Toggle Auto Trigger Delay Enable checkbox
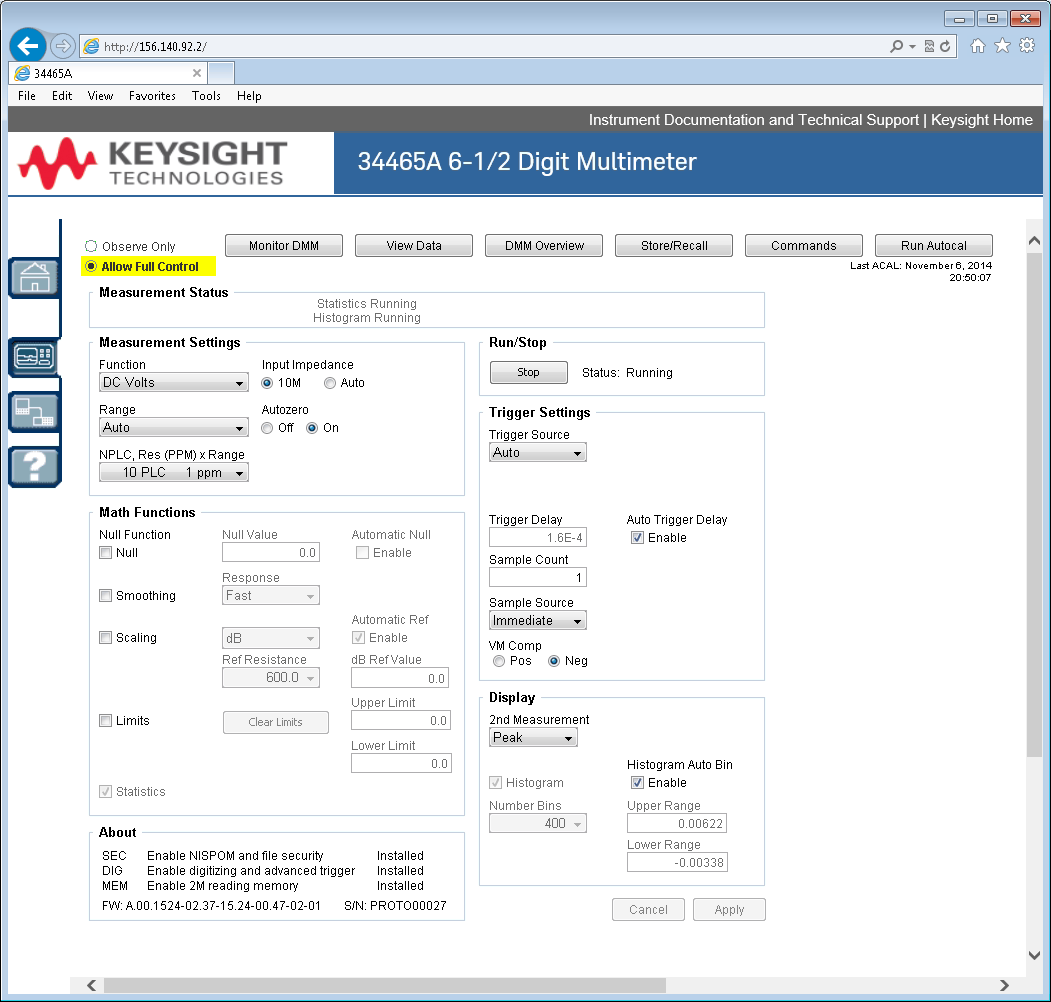The height and width of the screenshot is (1002, 1051). pos(637,538)
